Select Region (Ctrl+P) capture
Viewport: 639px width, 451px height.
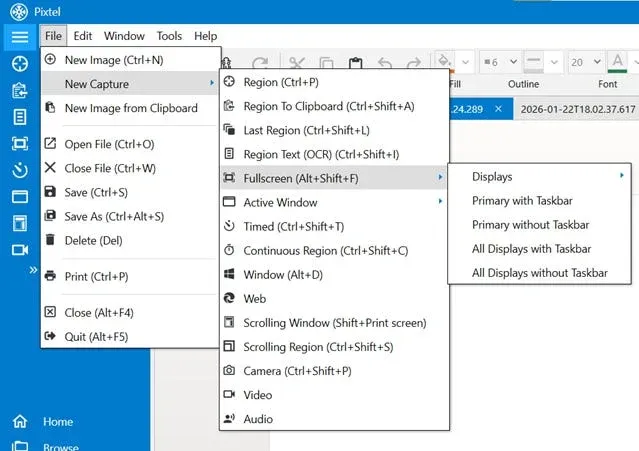[x=334, y=82]
